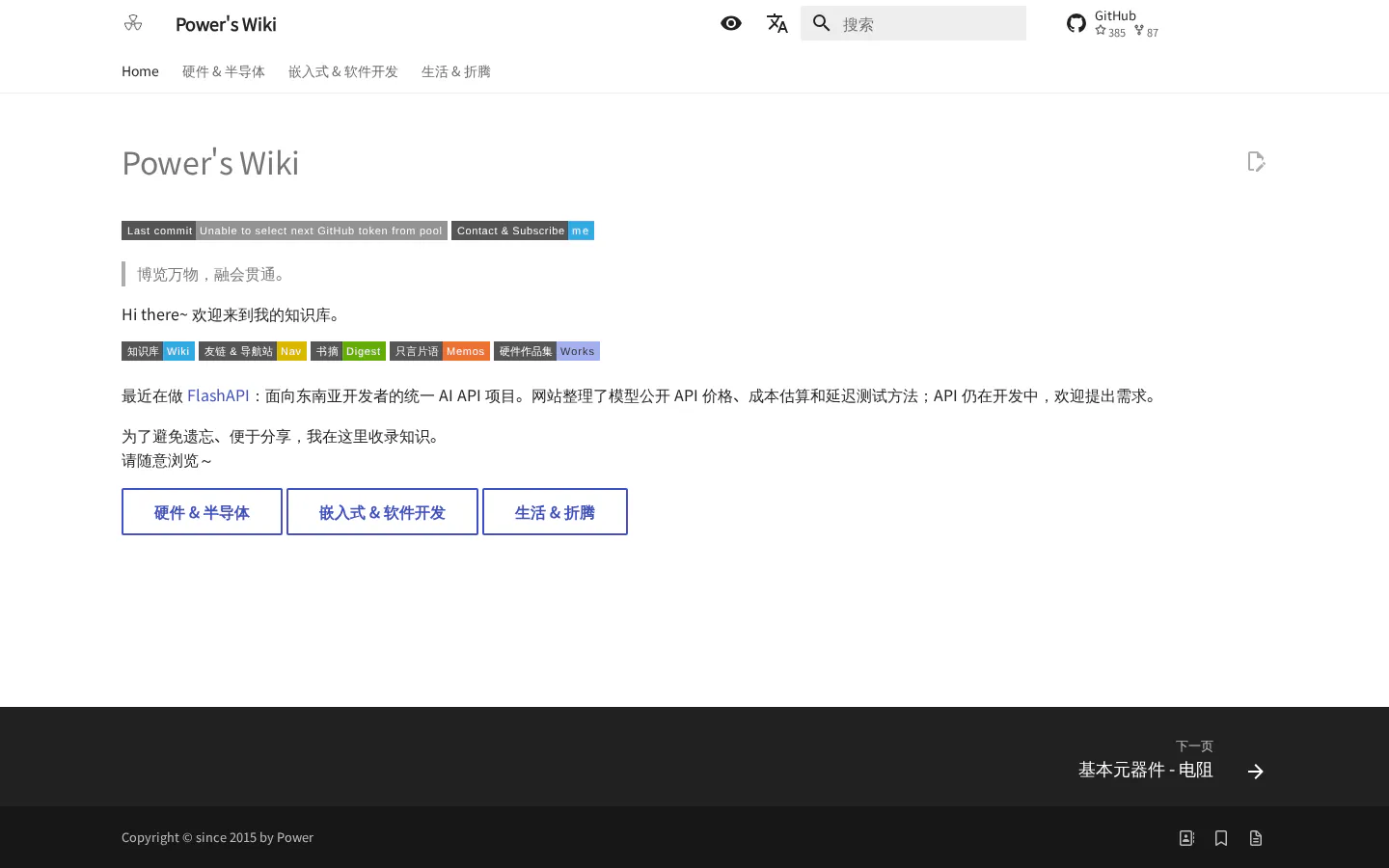Viewport: 1389px width, 868px height.
Task: Click the next page arrow icon
Action: click(x=1255, y=771)
